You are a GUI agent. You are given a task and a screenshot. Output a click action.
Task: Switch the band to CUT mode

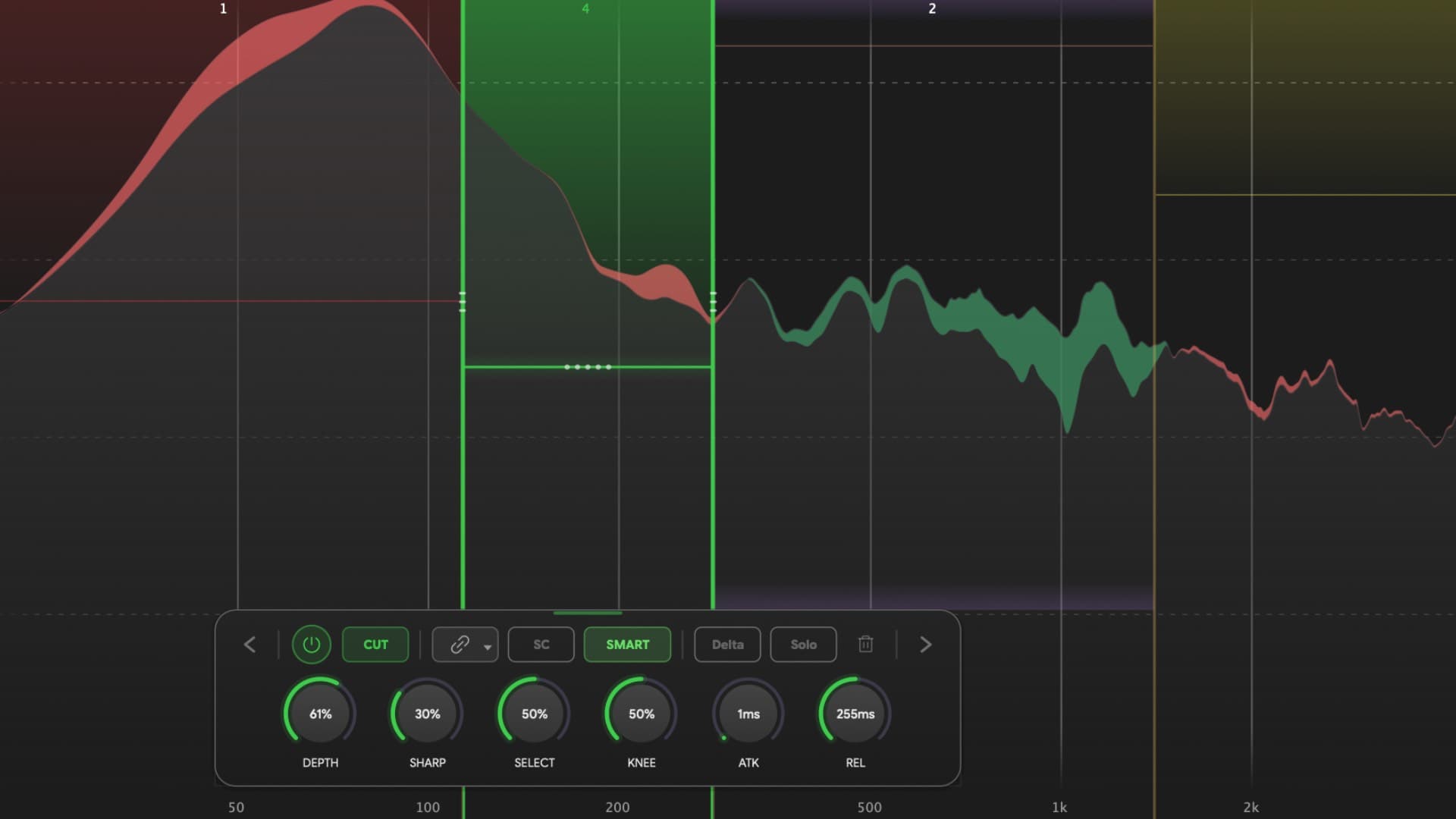tap(375, 645)
